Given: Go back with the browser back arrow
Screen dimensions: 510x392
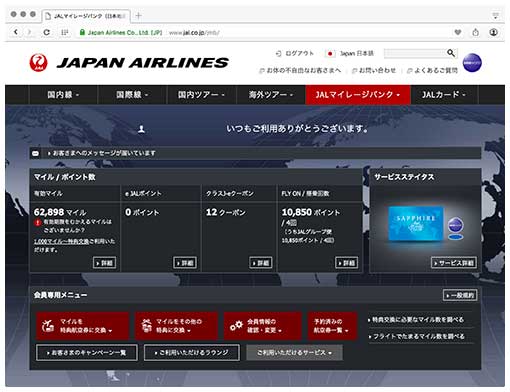Looking at the screenshot, I should 16,32.
